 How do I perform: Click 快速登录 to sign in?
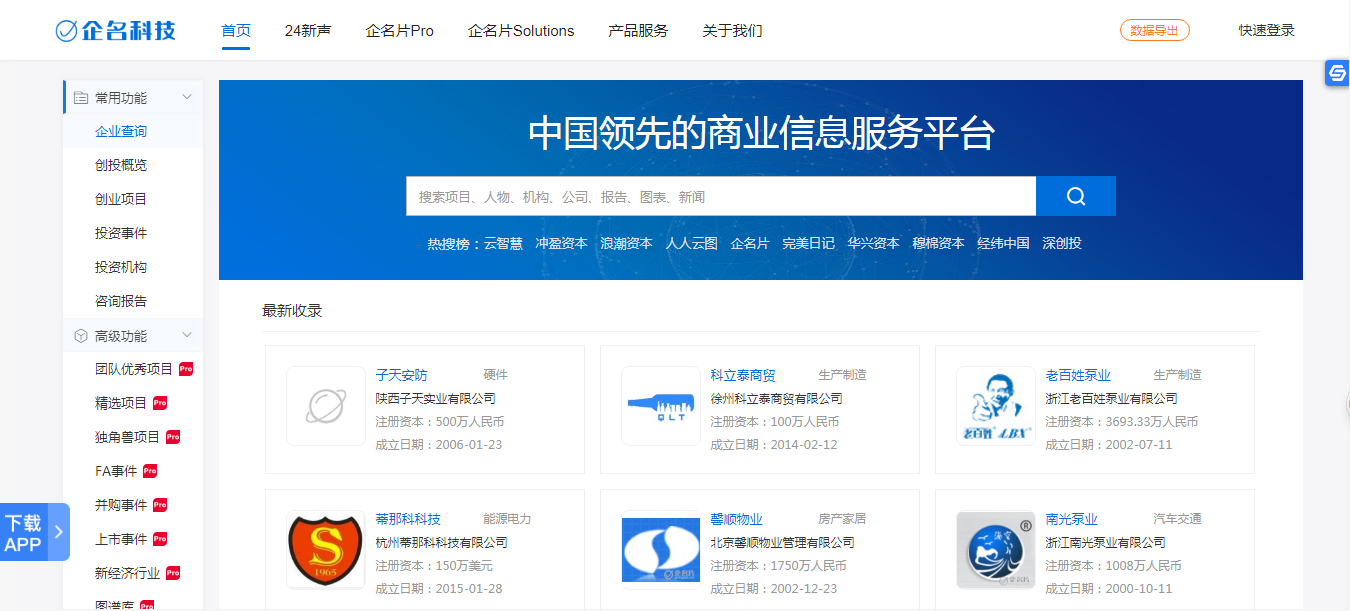click(x=1267, y=30)
